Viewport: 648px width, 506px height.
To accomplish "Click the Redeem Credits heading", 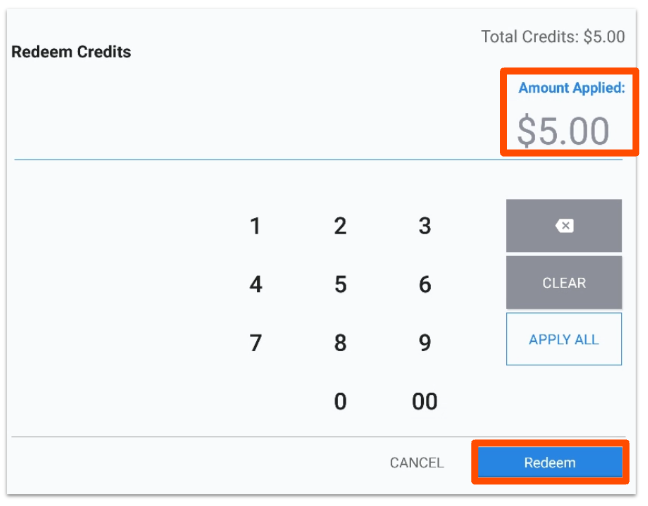I will (x=71, y=52).
